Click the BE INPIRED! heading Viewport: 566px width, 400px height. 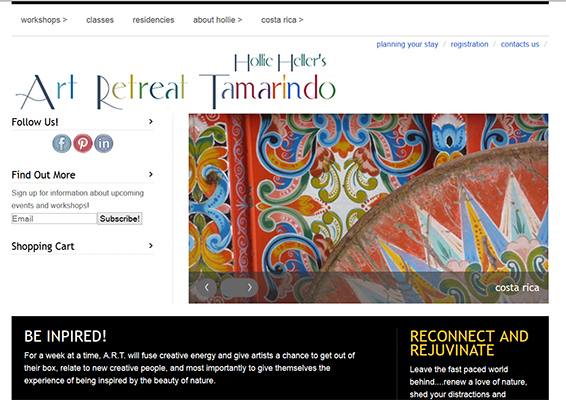[65, 336]
